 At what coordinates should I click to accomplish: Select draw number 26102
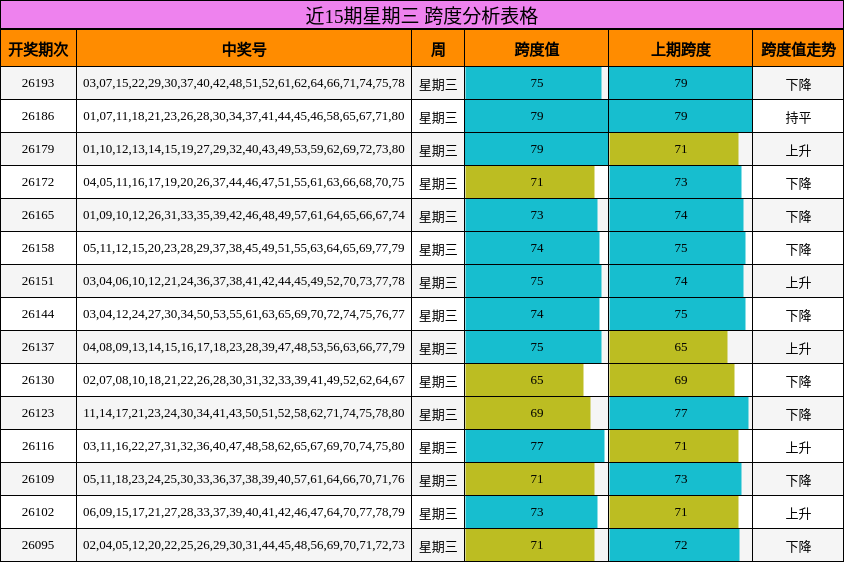coord(38,512)
